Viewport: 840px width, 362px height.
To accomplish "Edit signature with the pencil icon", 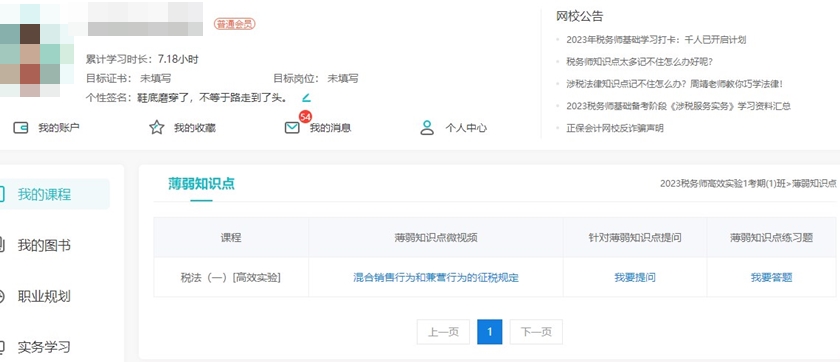I will tap(306, 97).
